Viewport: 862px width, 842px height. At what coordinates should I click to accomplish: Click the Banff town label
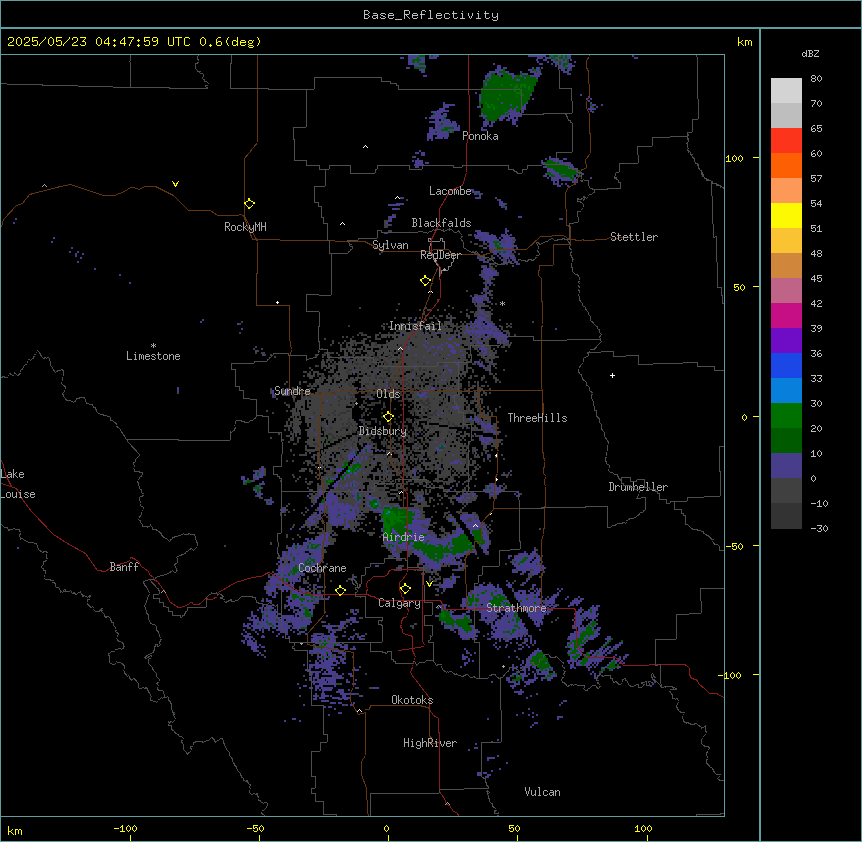tap(124, 567)
